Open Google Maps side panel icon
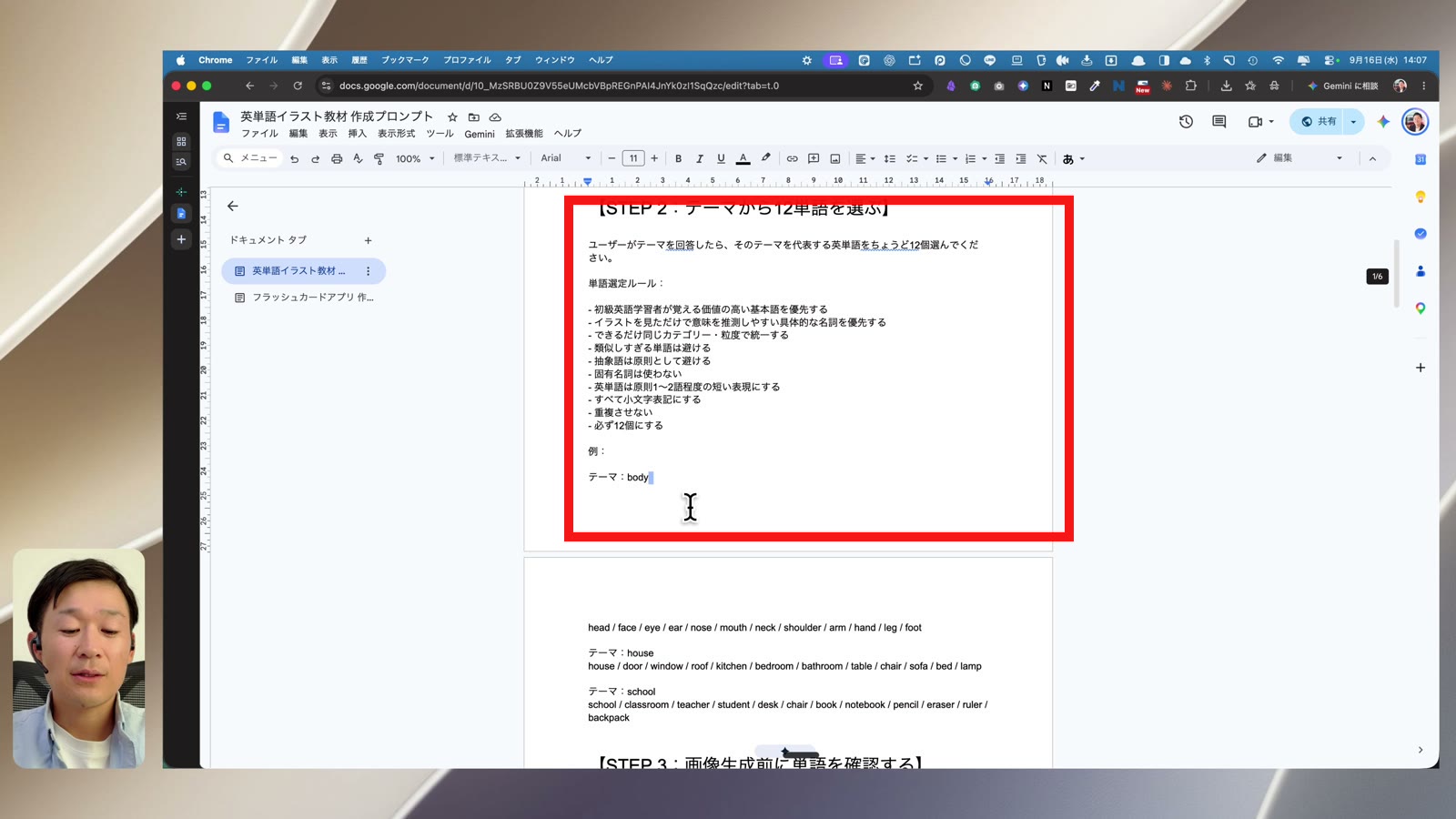The image size is (1456, 819). [1420, 308]
